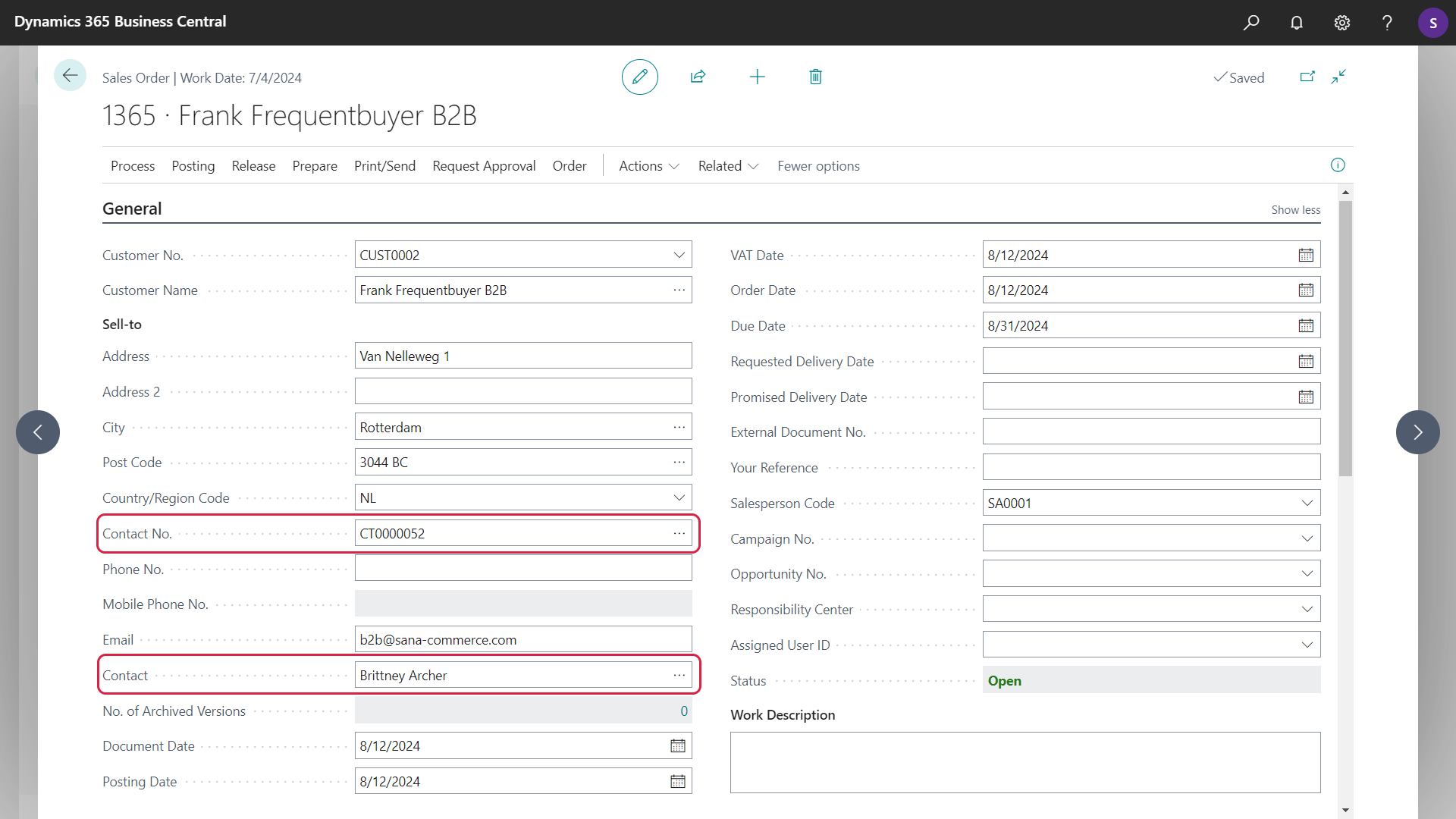Click Post Code lookup ellipsis
The image size is (1456, 819).
coord(679,463)
